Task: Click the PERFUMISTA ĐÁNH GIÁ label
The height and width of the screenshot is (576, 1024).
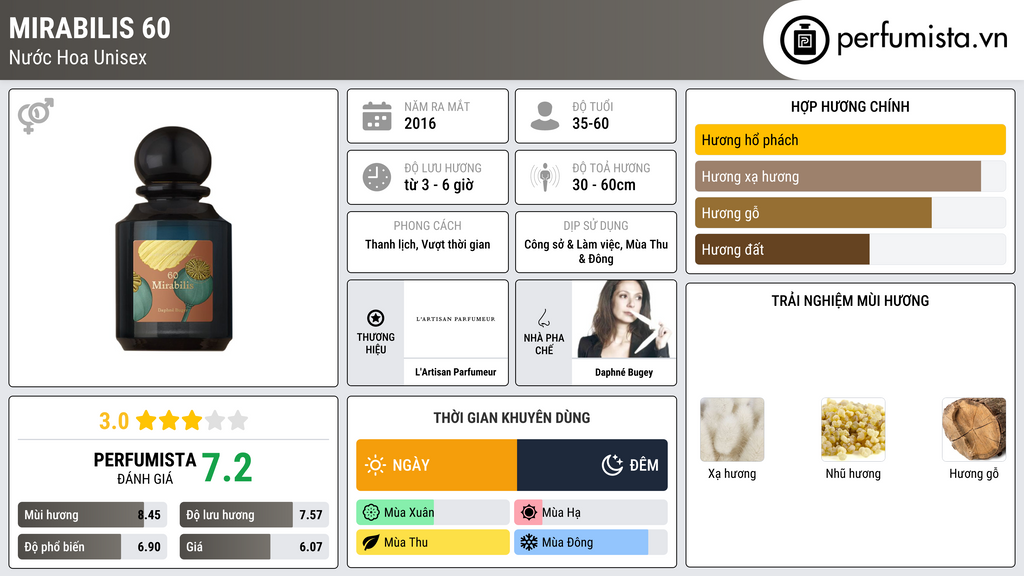Action: (145, 468)
